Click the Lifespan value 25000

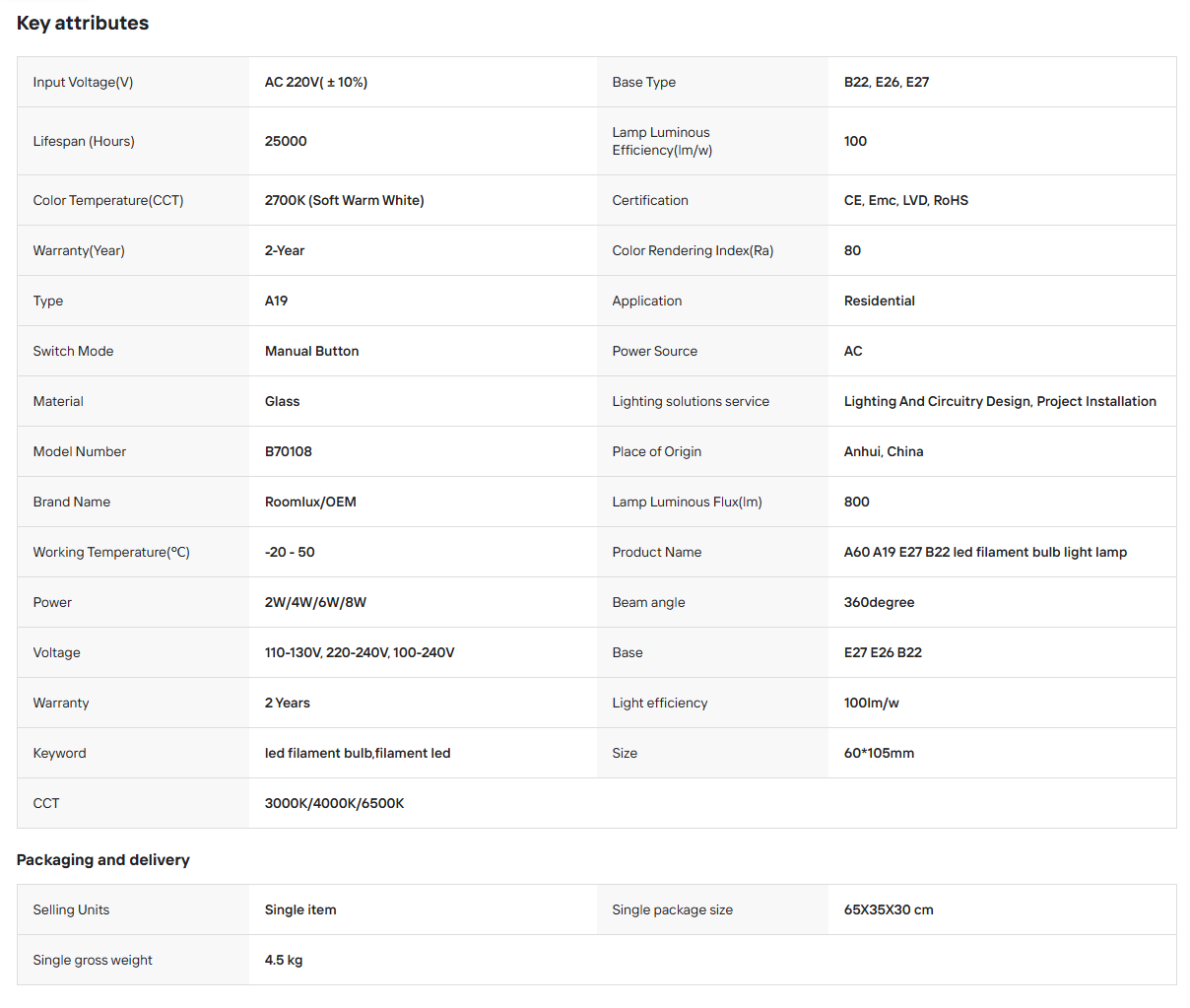[x=286, y=141]
